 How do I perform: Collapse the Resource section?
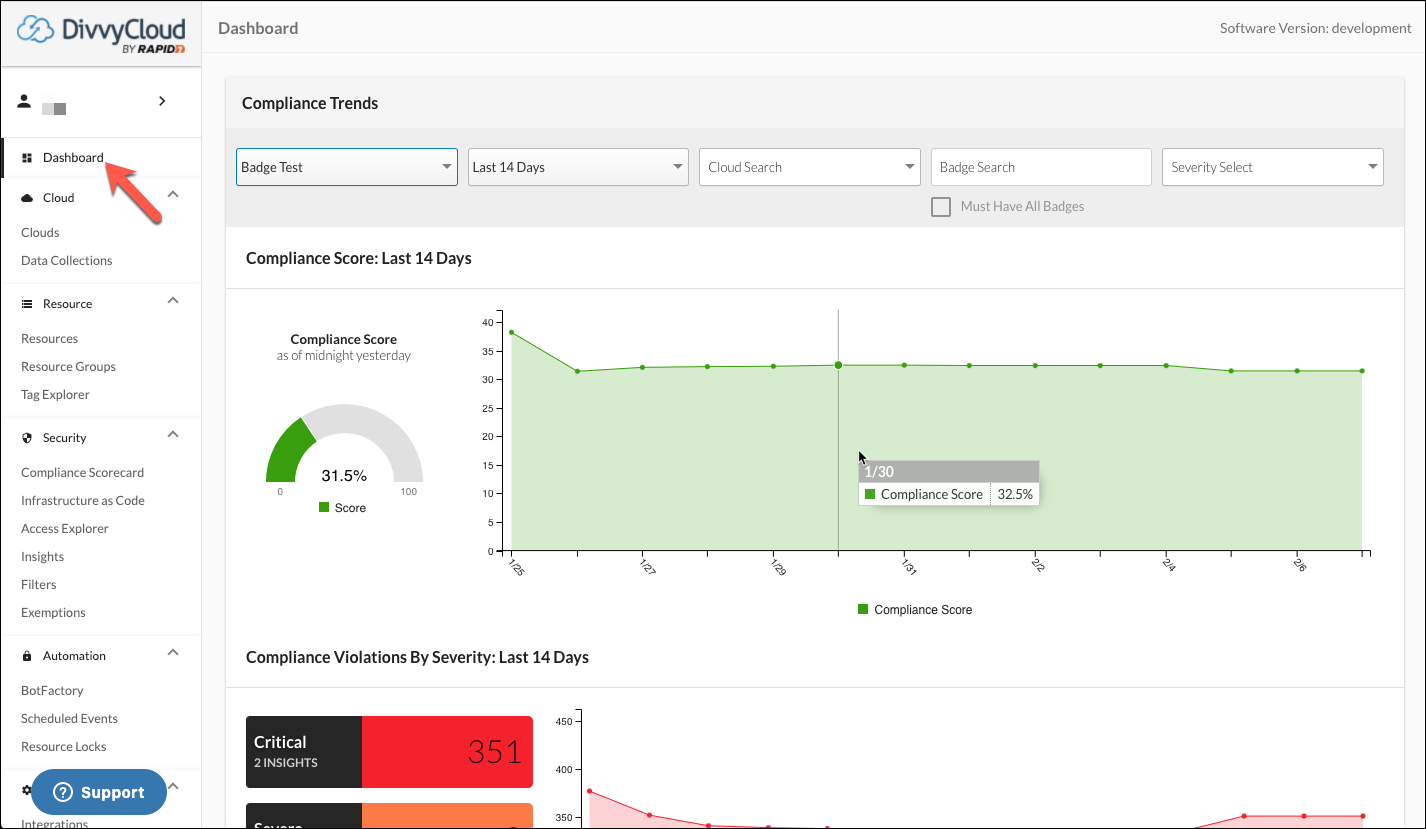point(173,301)
